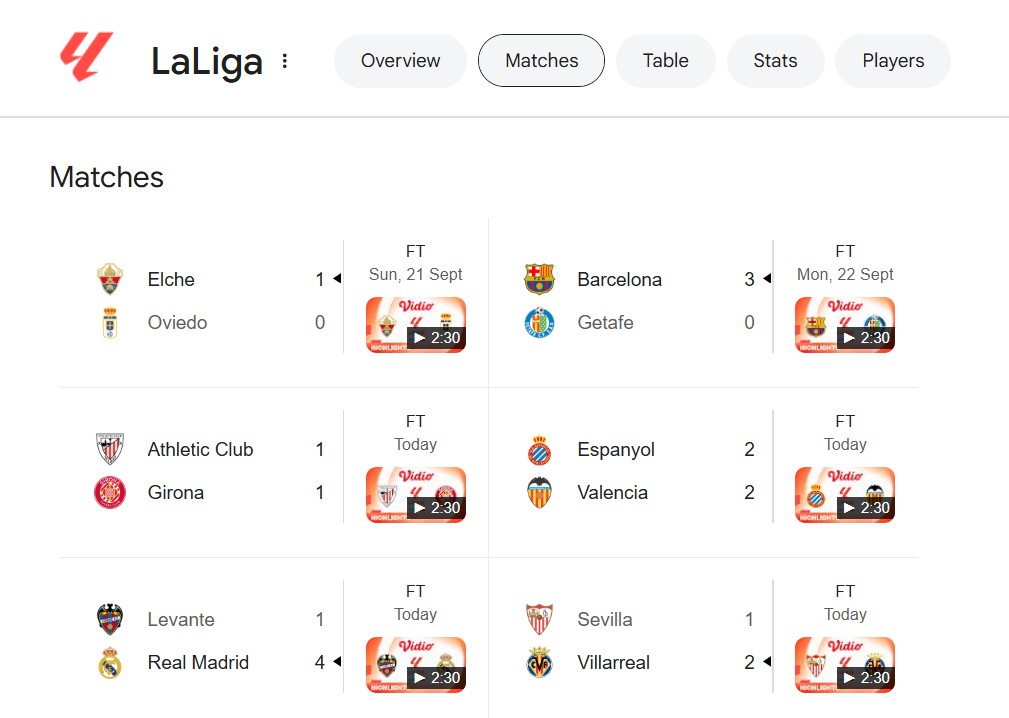1009x718 pixels.
Task: Select the Table tab
Action: pyautogui.click(x=665, y=61)
